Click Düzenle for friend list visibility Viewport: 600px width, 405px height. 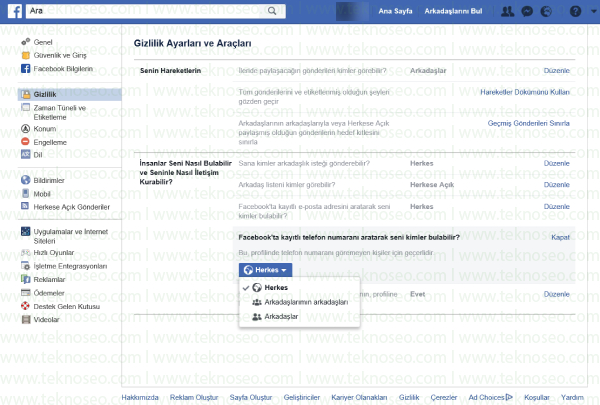pos(557,185)
